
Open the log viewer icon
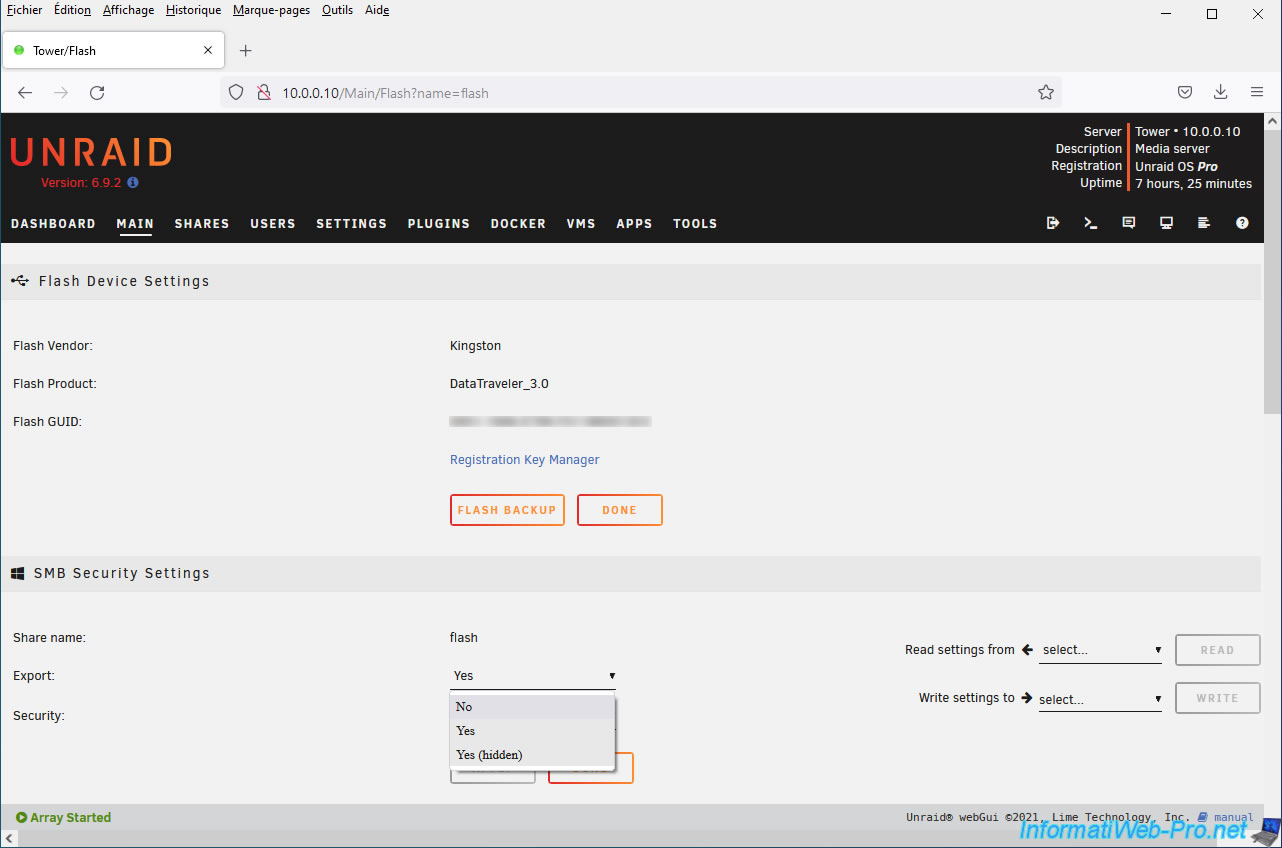click(1204, 223)
